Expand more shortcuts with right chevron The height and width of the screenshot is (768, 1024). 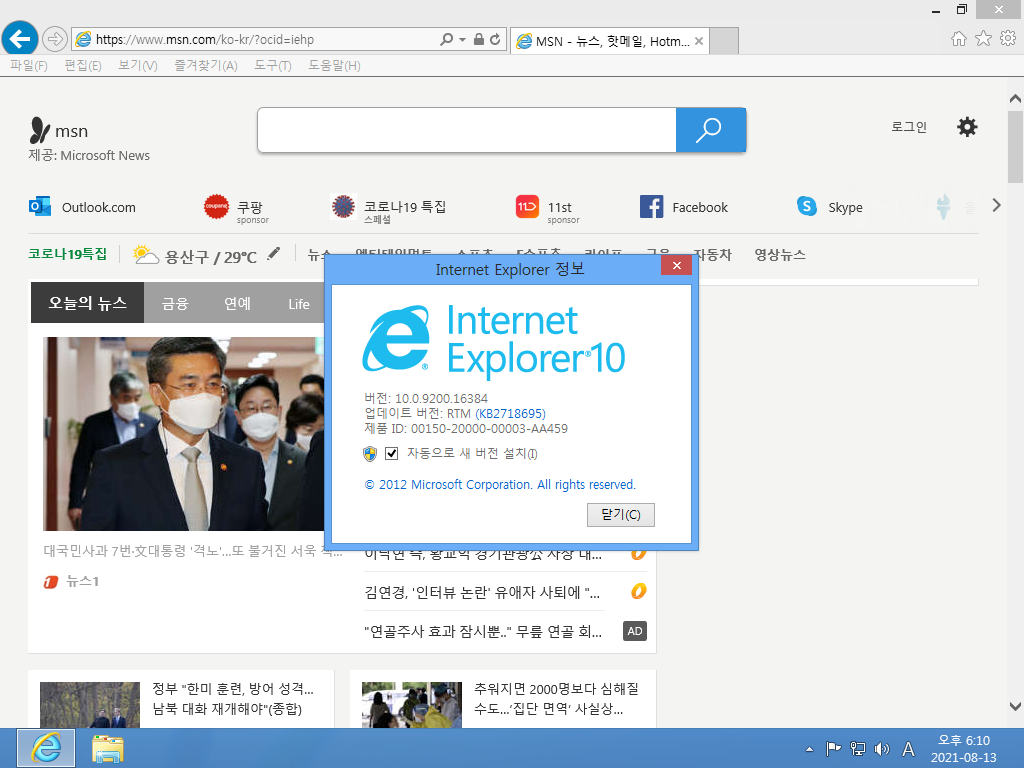click(997, 206)
